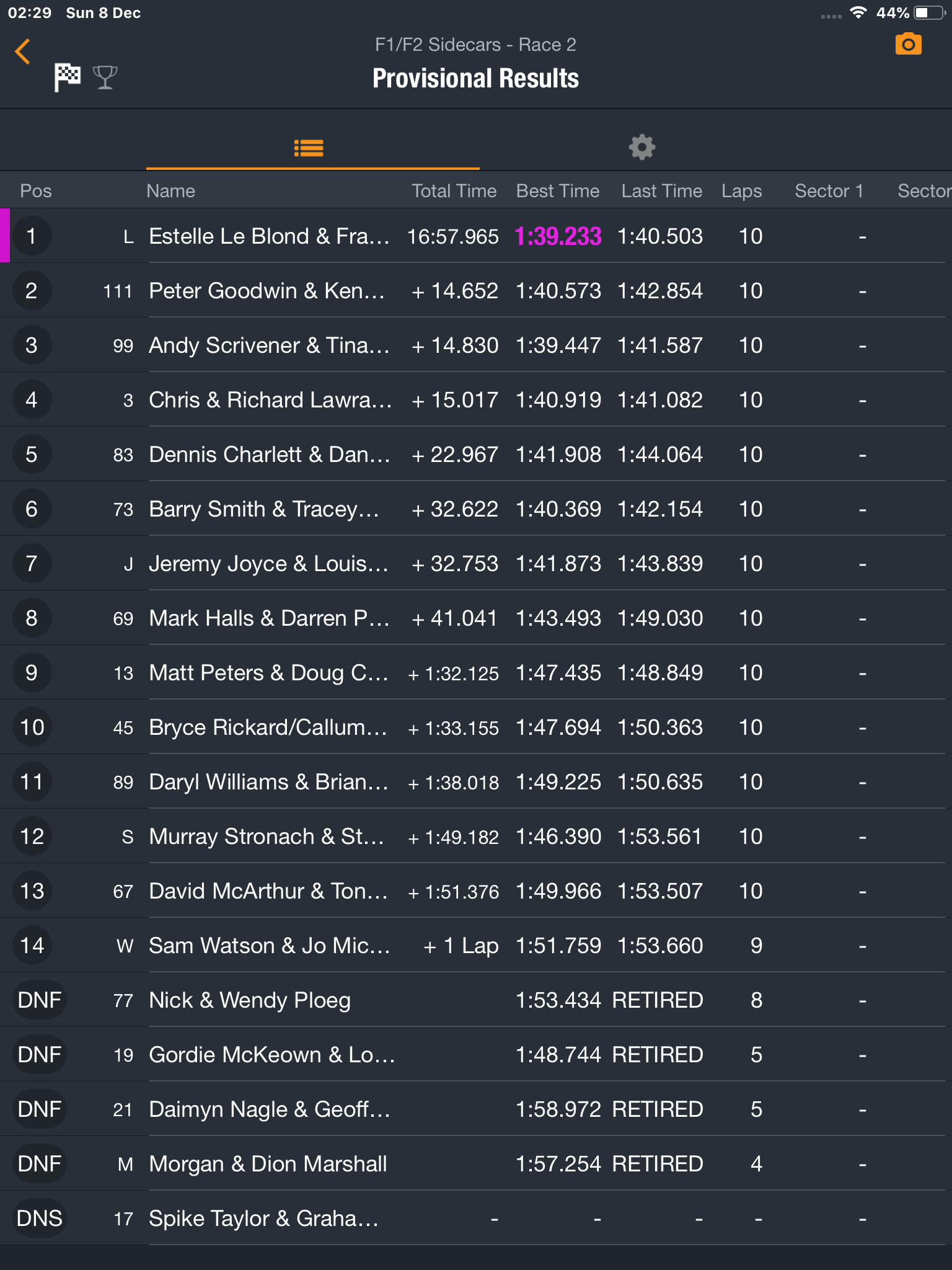
Task: Open the settings gear tab
Action: [x=642, y=148]
